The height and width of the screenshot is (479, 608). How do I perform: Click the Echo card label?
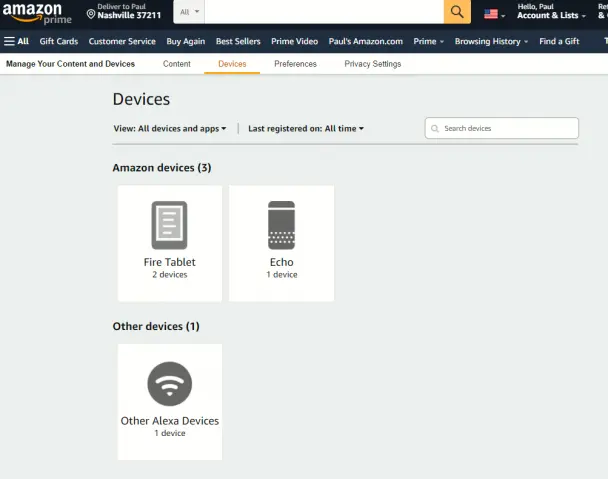tap(282, 262)
